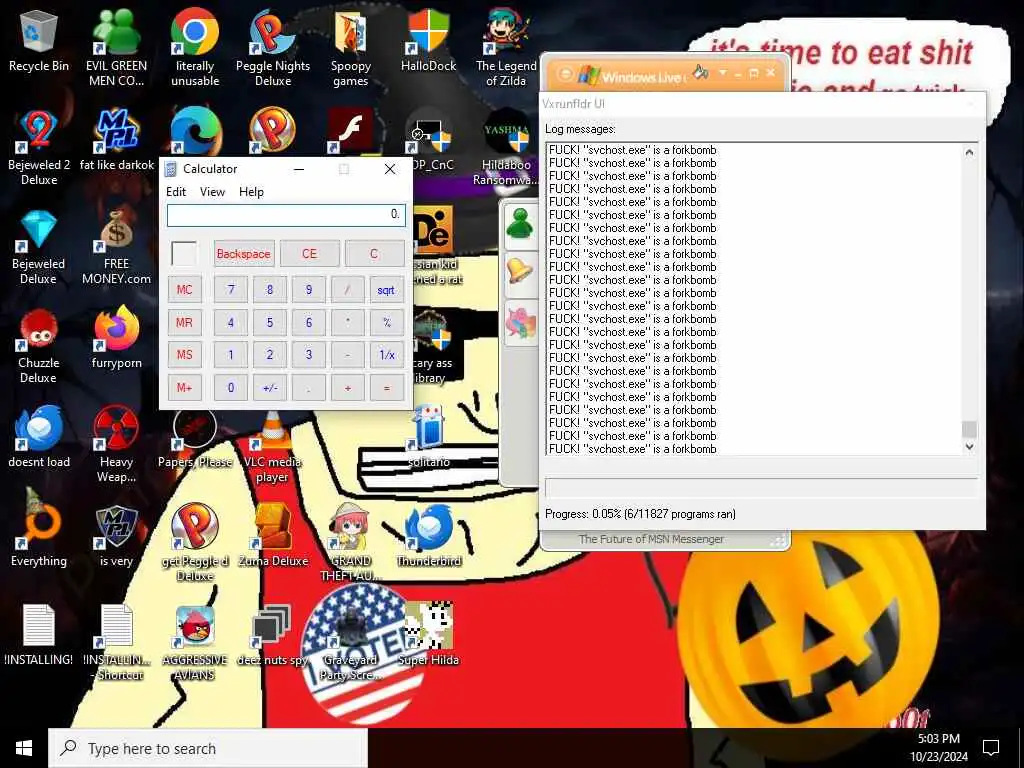Click the MR memory recall button
This screenshot has width=1024, height=768.
tap(184, 323)
